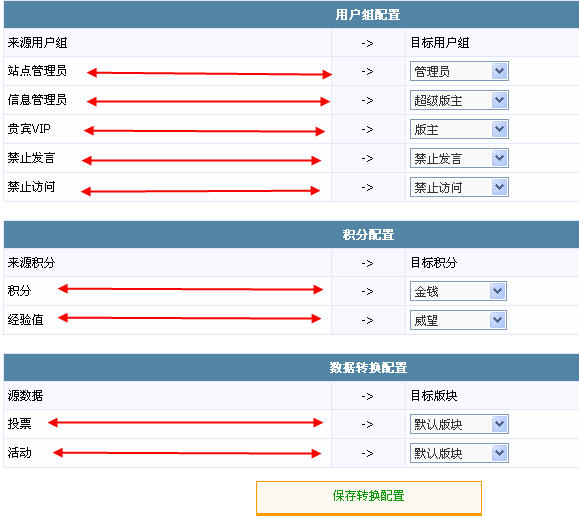Click the 保存转换配置 button
This screenshot has height=516, width=579.
(369, 497)
